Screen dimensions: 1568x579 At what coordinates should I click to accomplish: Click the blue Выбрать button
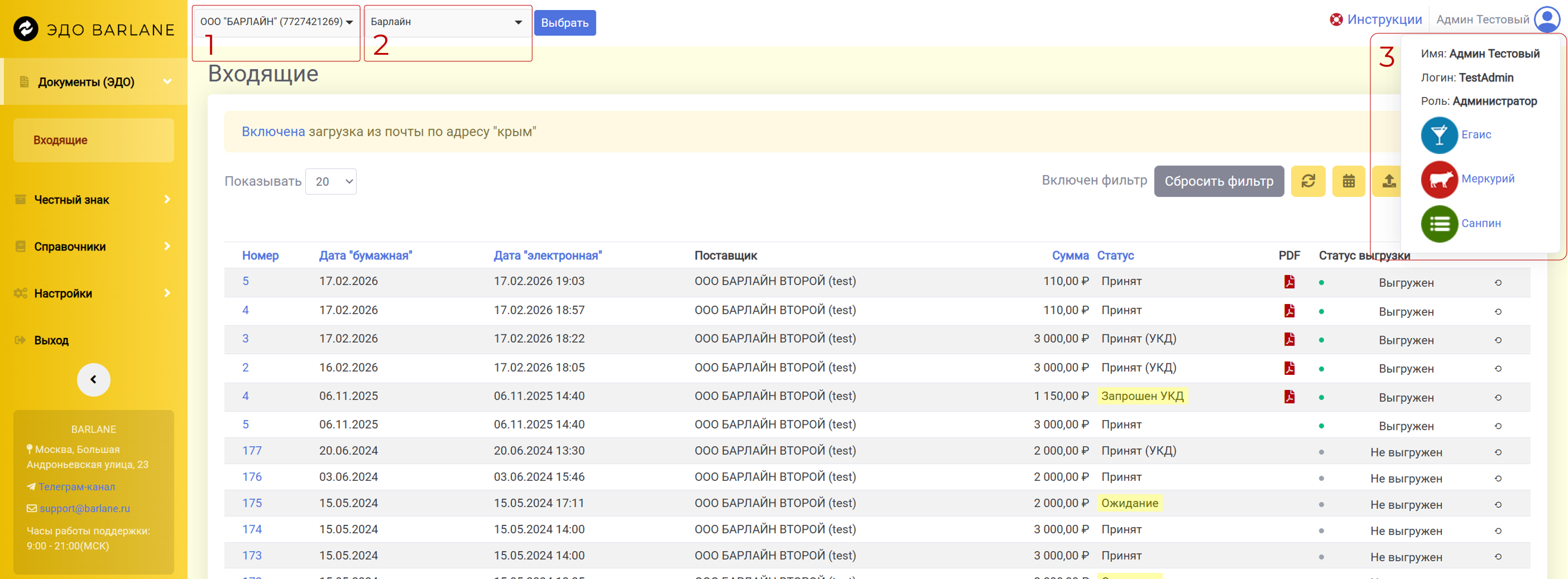(564, 23)
